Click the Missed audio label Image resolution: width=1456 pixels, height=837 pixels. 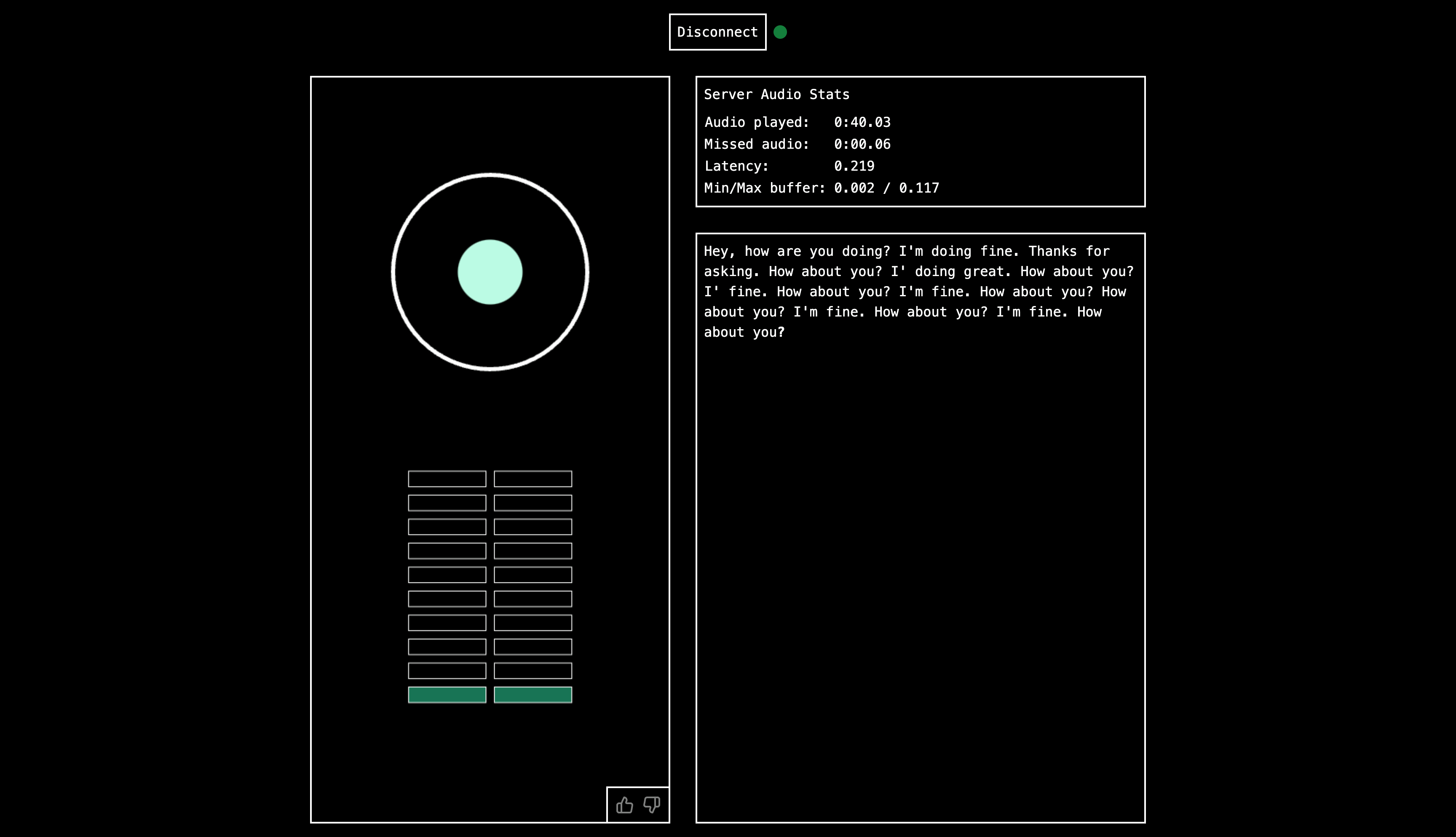(757, 144)
